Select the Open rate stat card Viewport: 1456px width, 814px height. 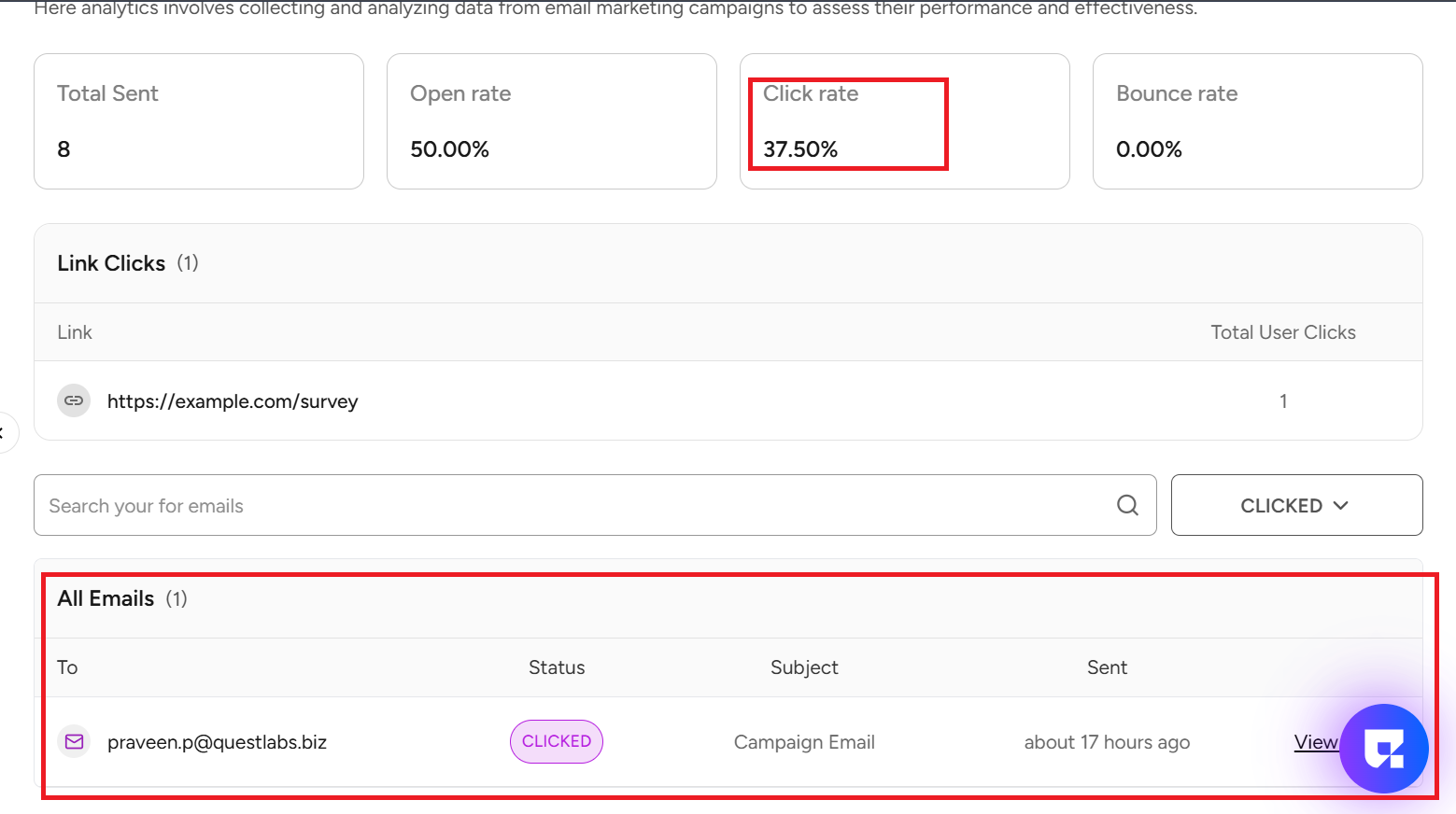click(x=551, y=121)
